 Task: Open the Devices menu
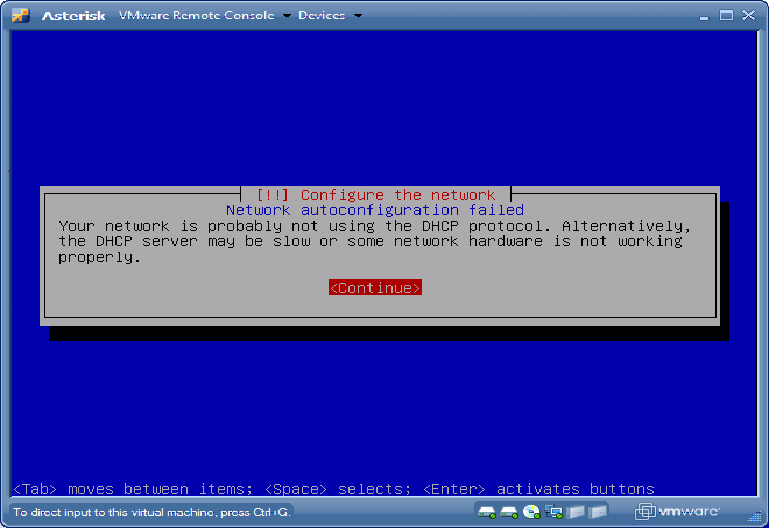click(x=322, y=15)
